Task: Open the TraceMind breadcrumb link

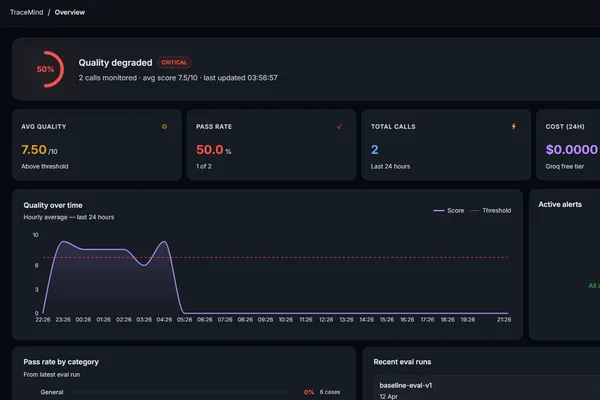Action: point(26,12)
